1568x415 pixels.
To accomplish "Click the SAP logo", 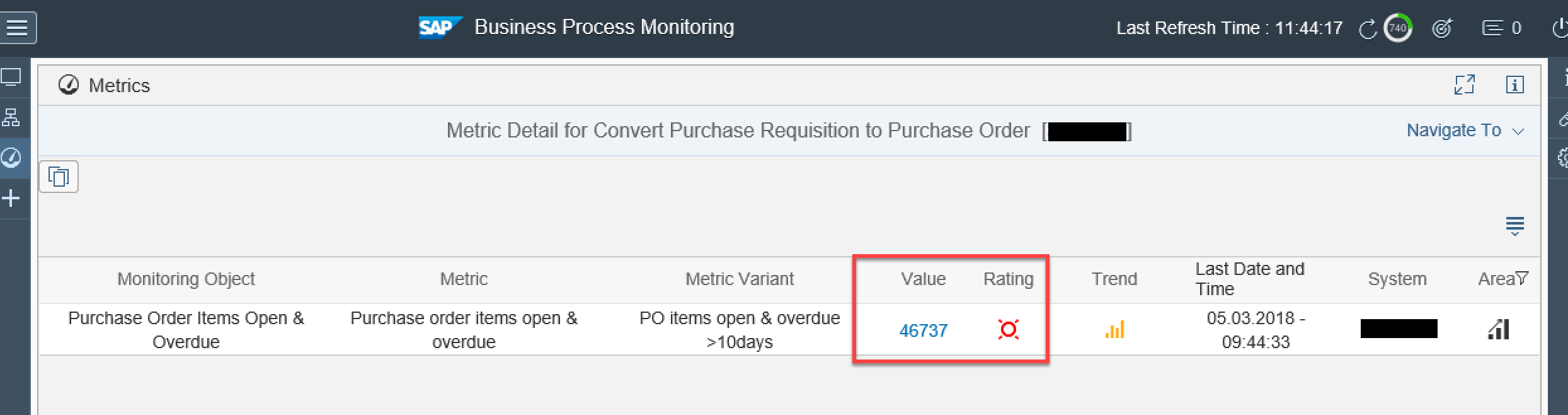I will [x=440, y=27].
